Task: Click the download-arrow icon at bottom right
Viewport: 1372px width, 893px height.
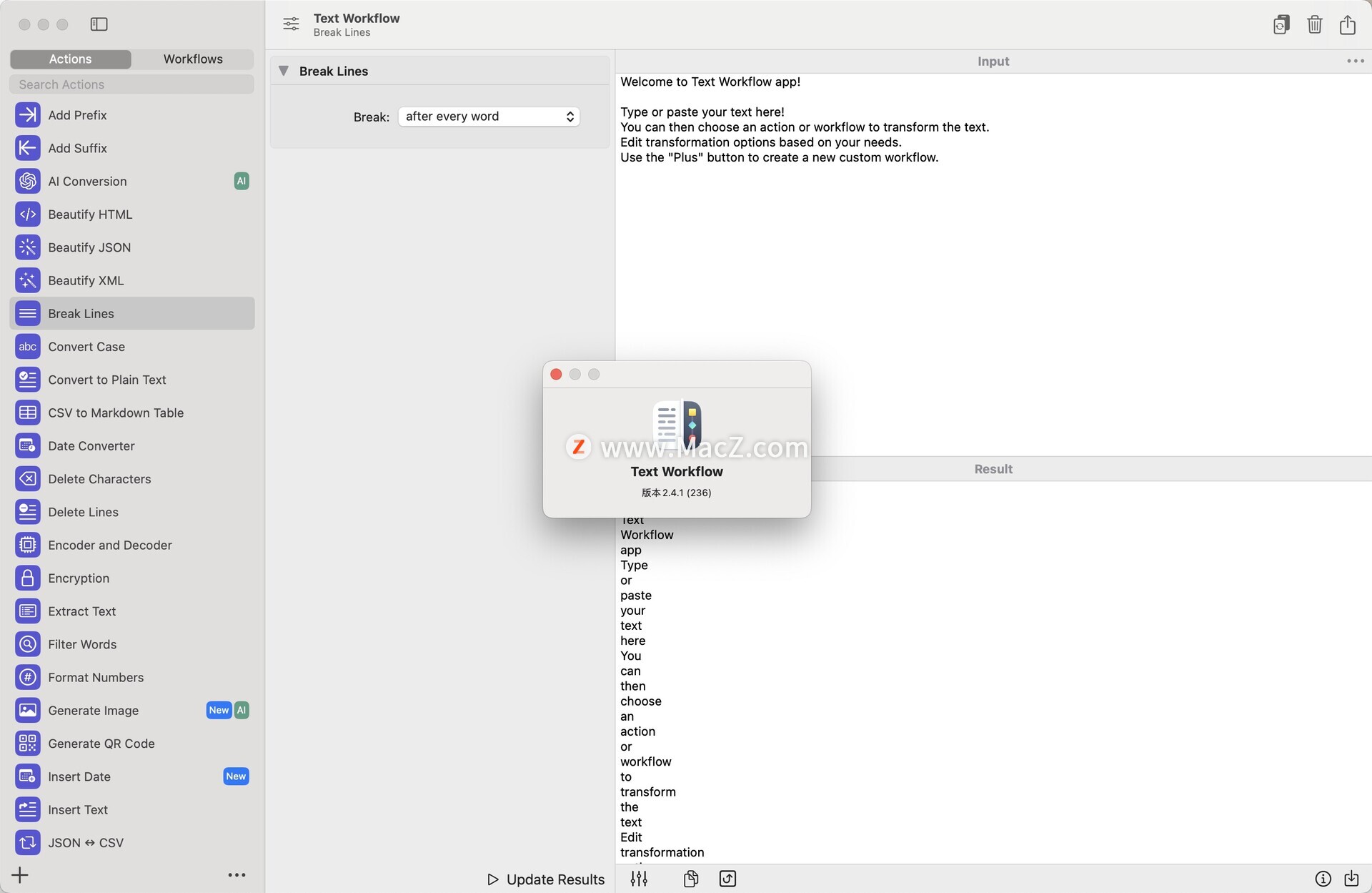Action: (1351, 879)
